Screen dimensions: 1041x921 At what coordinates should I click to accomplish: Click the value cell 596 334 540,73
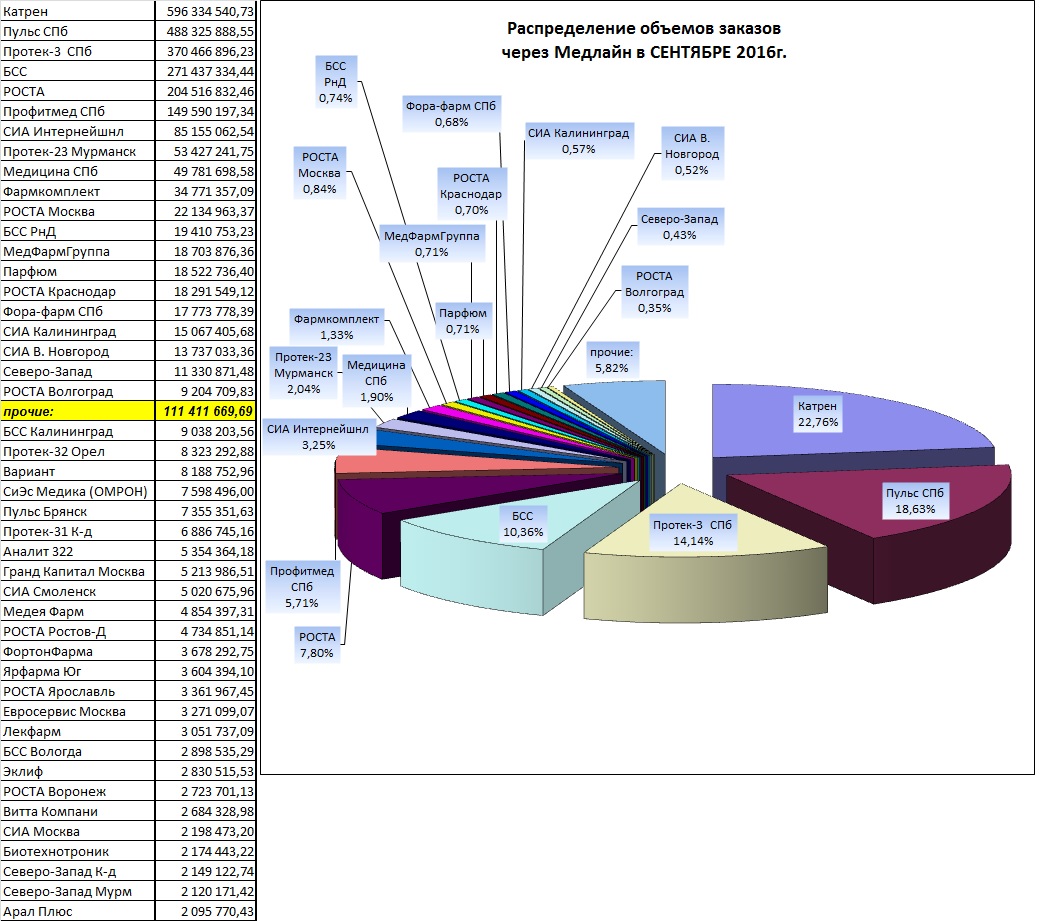(x=205, y=11)
